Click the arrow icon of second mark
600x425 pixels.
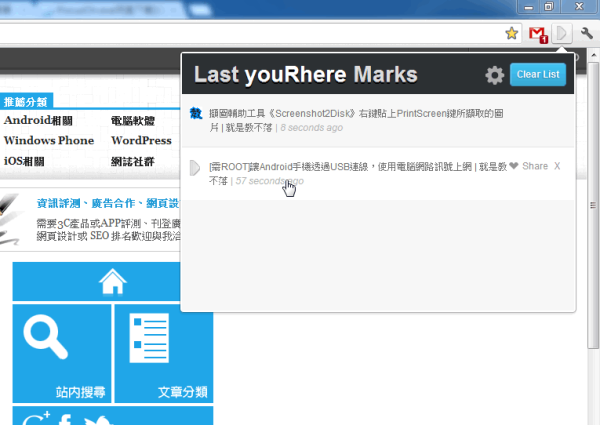click(195, 168)
